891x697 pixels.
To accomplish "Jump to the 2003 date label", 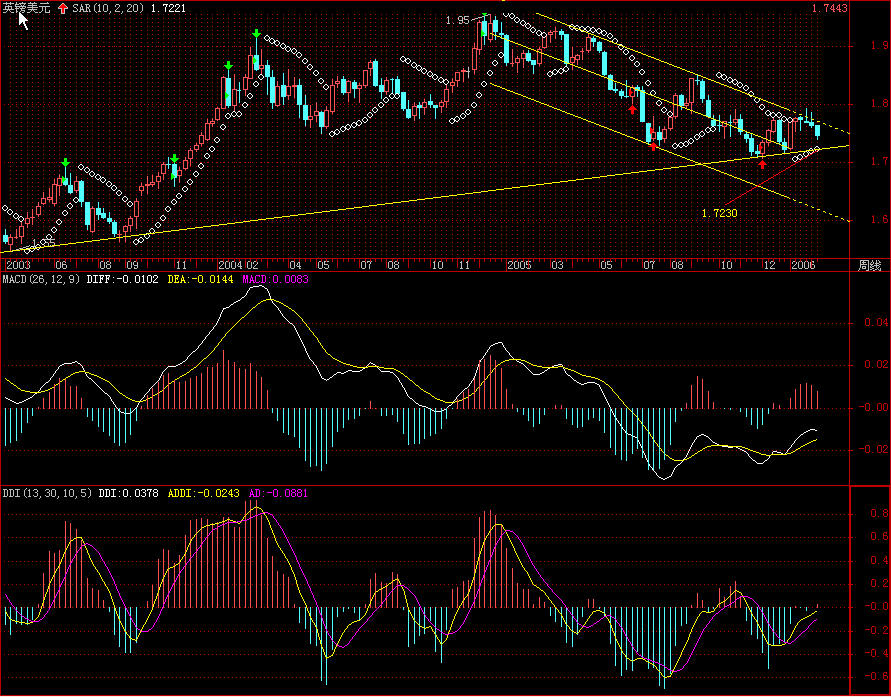I will click(x=18, y=265).
